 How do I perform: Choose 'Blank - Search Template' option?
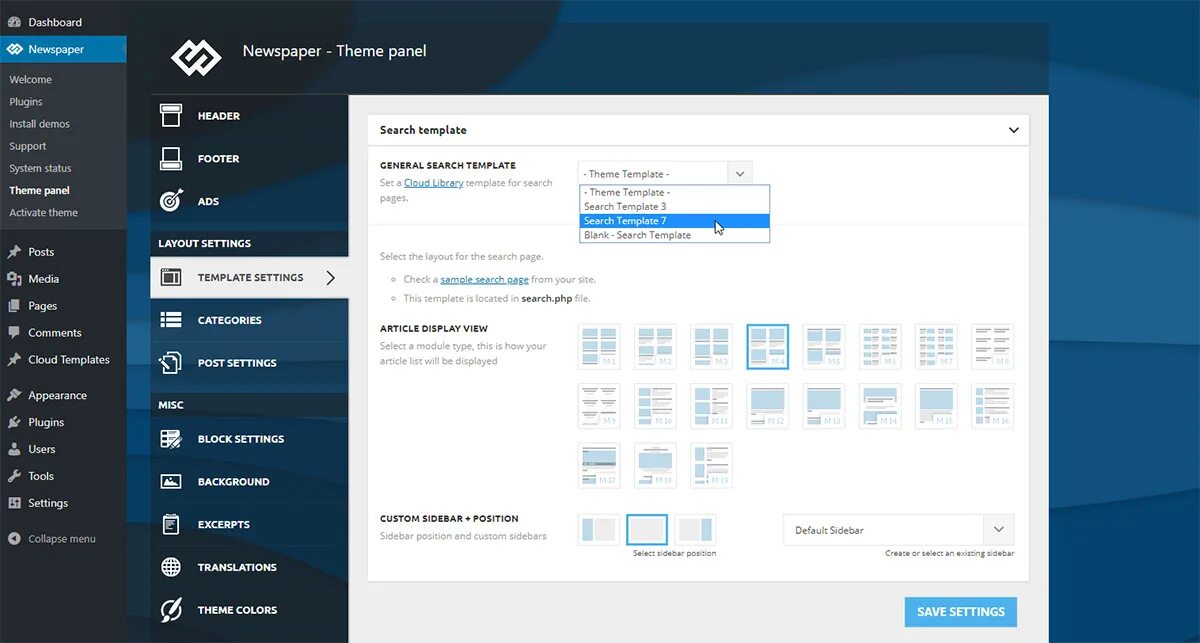click(675, 235)
